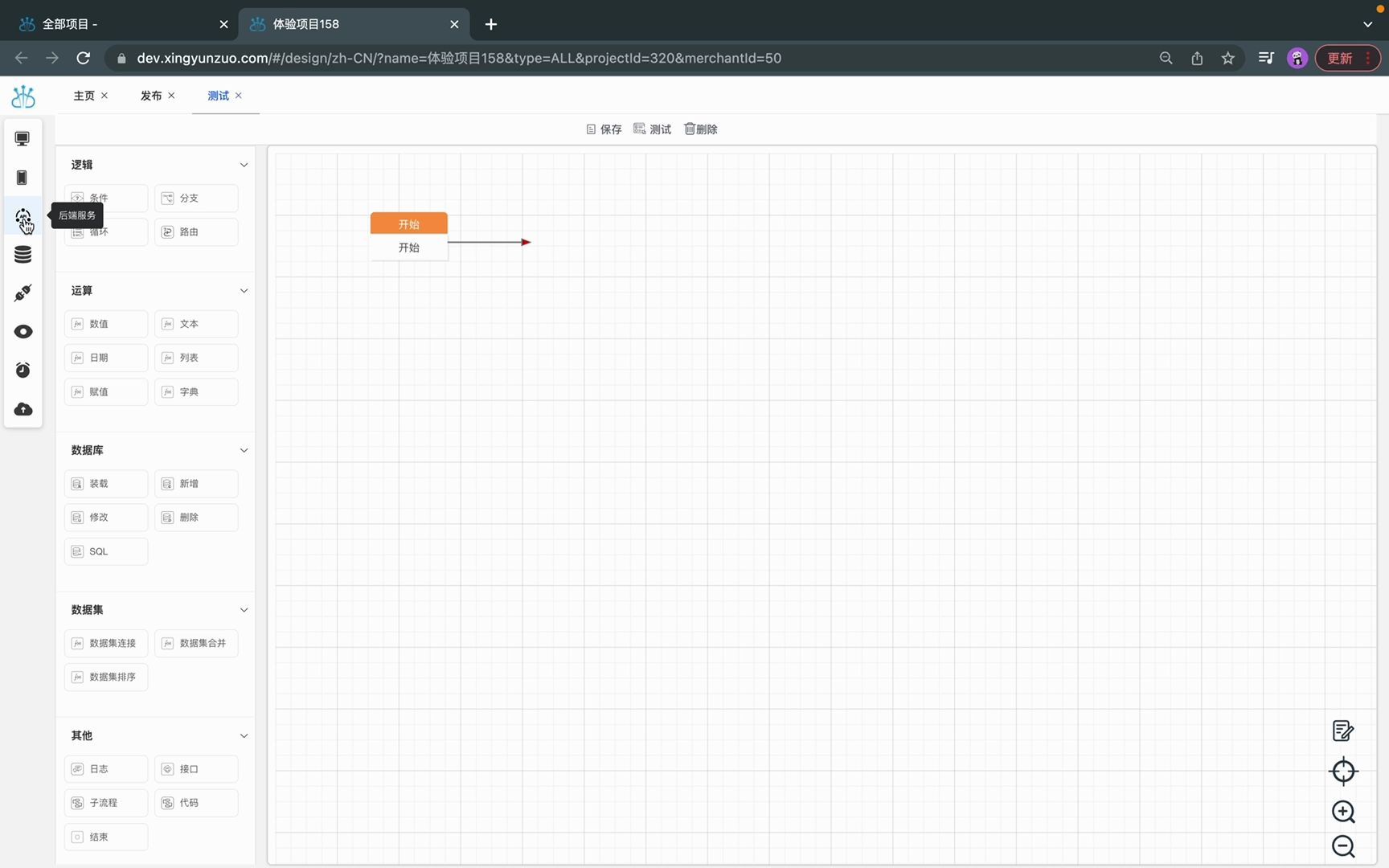The image size is (1389, 868).
Task: Center the canvas with the crosshair icon
Action: pos(1343,772)
